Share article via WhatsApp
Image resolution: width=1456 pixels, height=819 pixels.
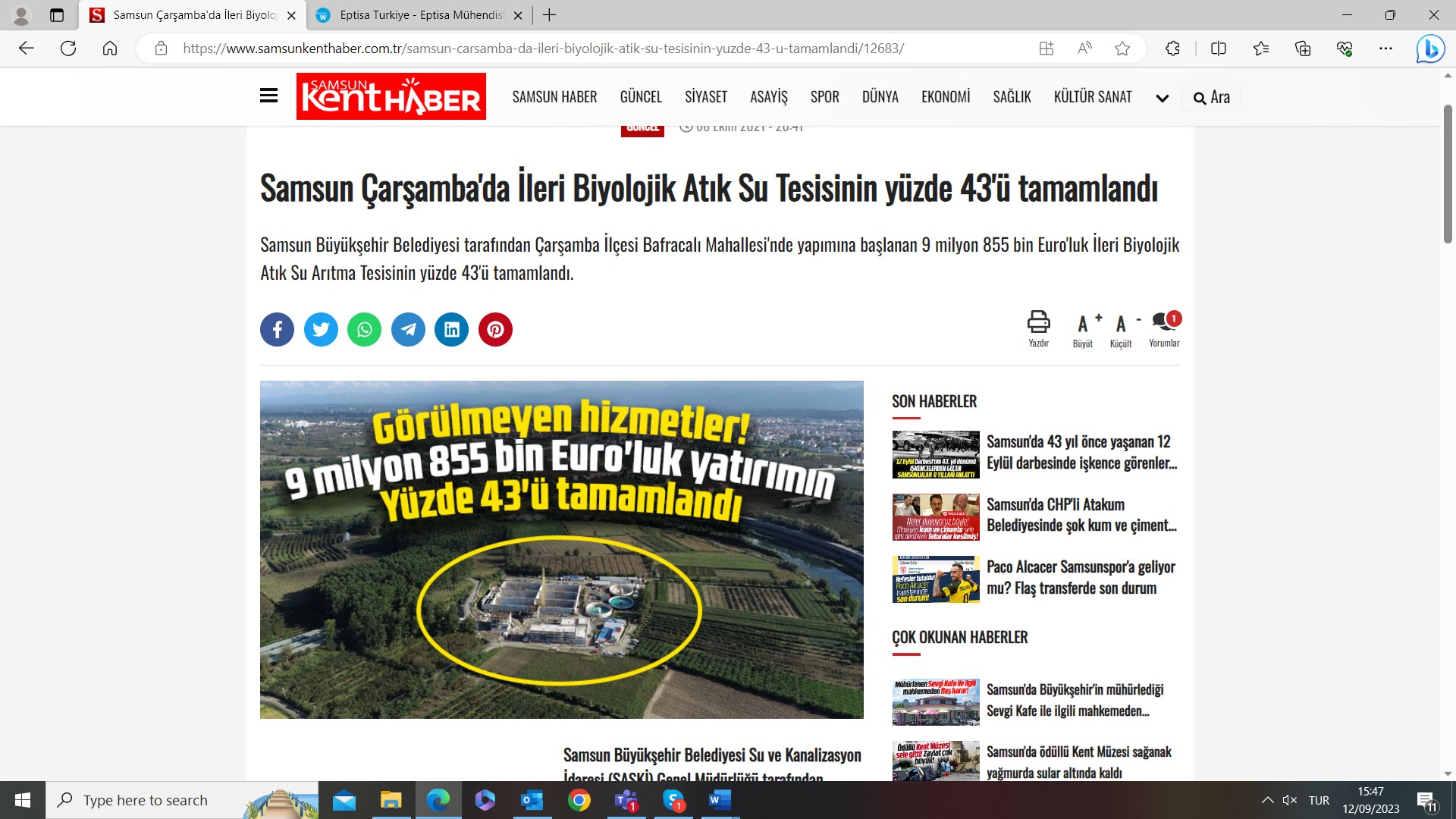coord(365,330)
